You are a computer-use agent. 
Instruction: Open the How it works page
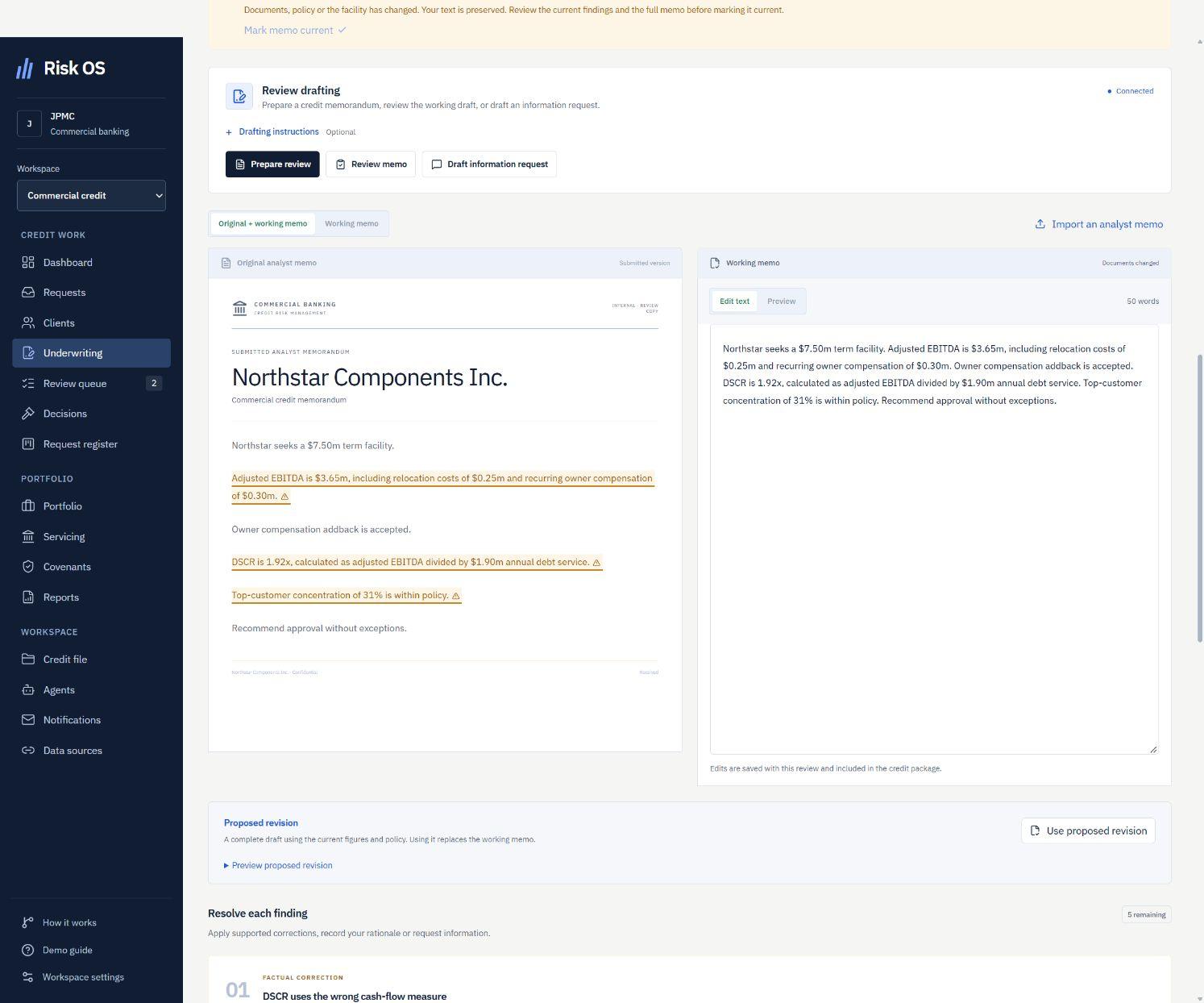[69, 923]
